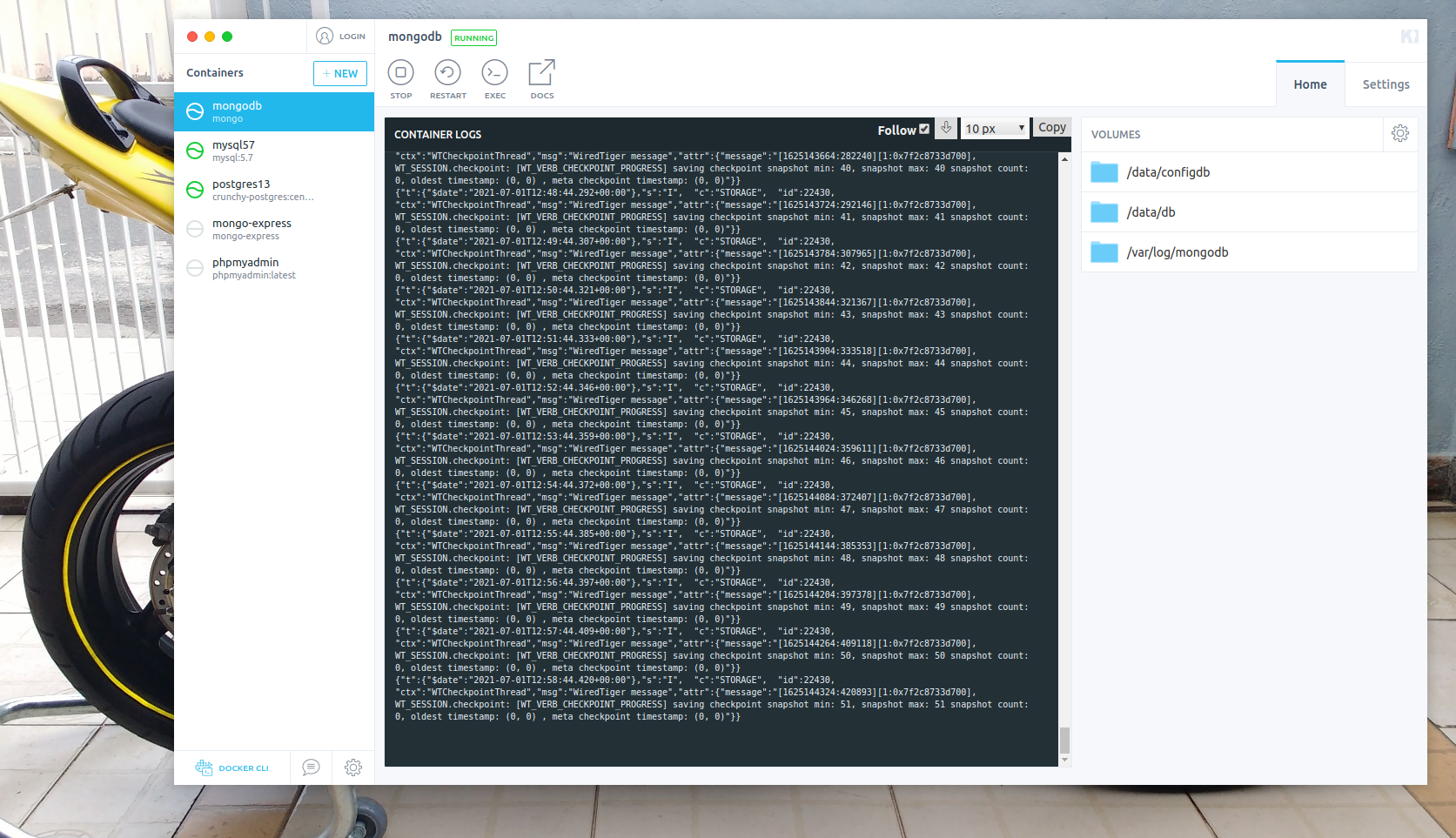Switch to the Home tab

coord(1310,84)
